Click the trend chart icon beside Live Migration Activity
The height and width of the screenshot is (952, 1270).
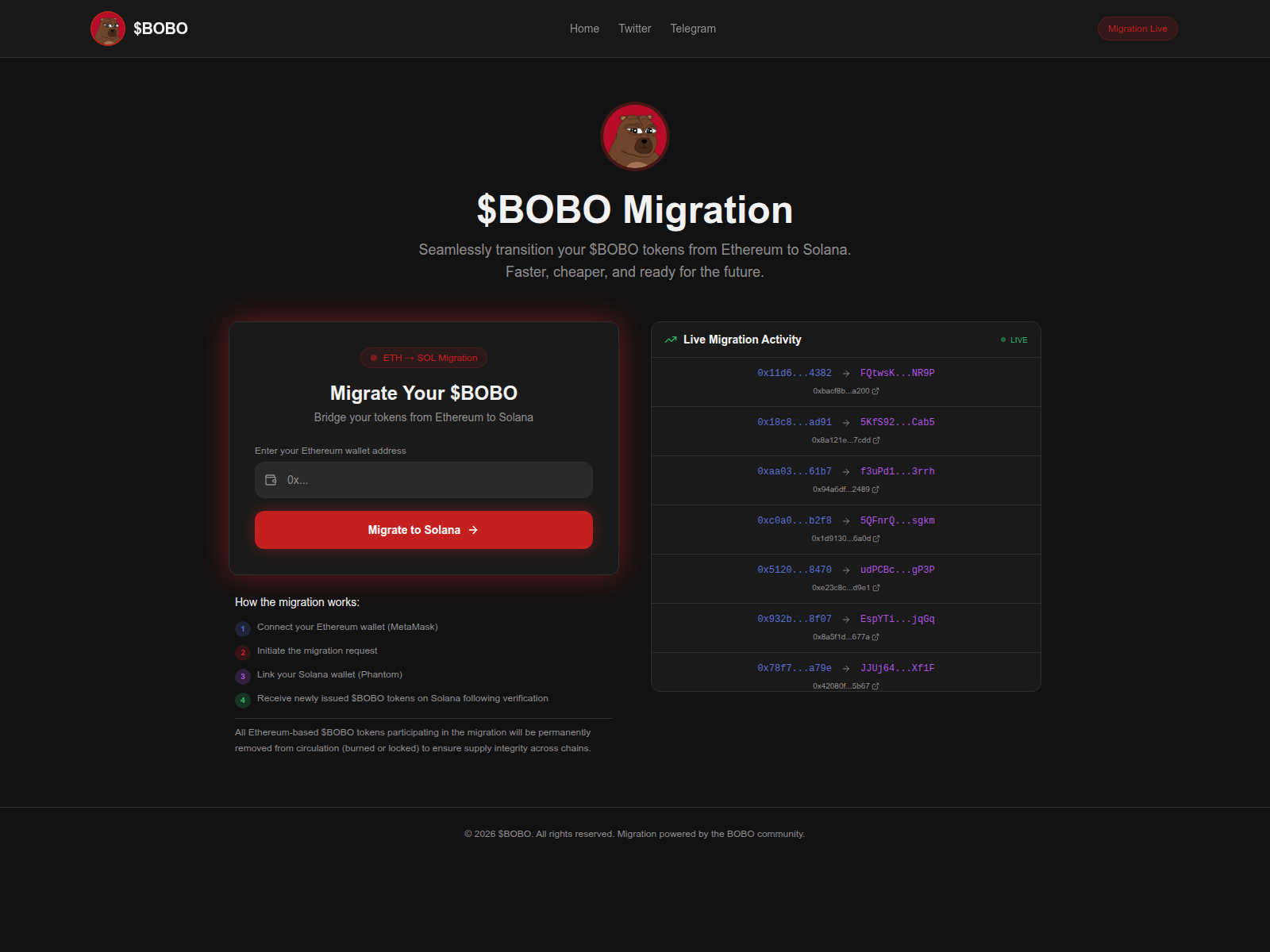click(671, 340)
